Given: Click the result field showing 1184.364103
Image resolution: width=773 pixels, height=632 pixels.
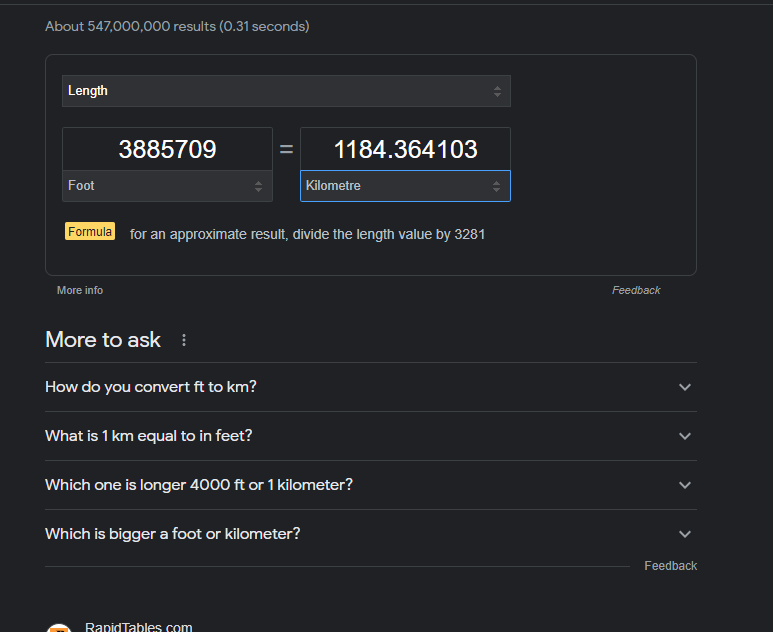Looking at the screenshot, I should [x=405, y=150].
